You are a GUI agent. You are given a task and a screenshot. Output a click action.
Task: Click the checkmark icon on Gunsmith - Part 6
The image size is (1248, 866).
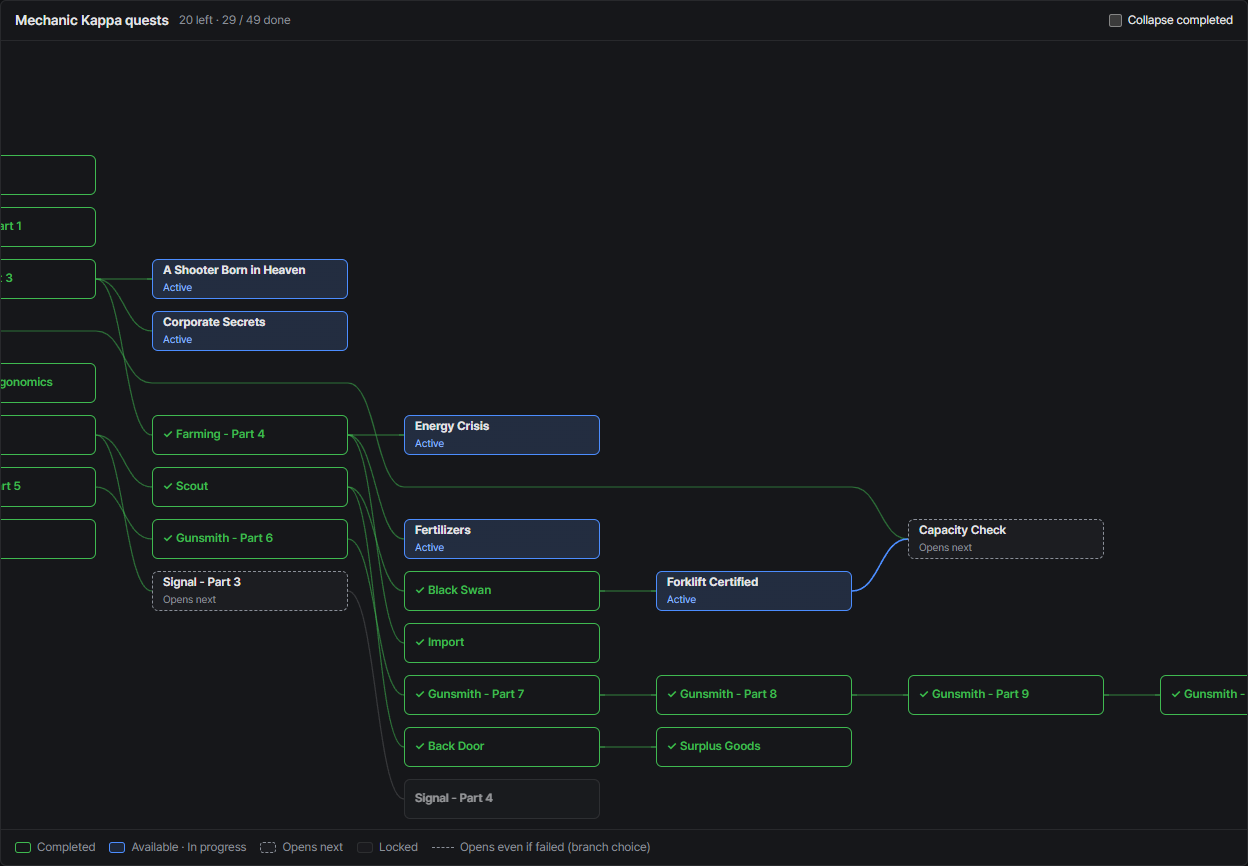[x=168, y=538]
